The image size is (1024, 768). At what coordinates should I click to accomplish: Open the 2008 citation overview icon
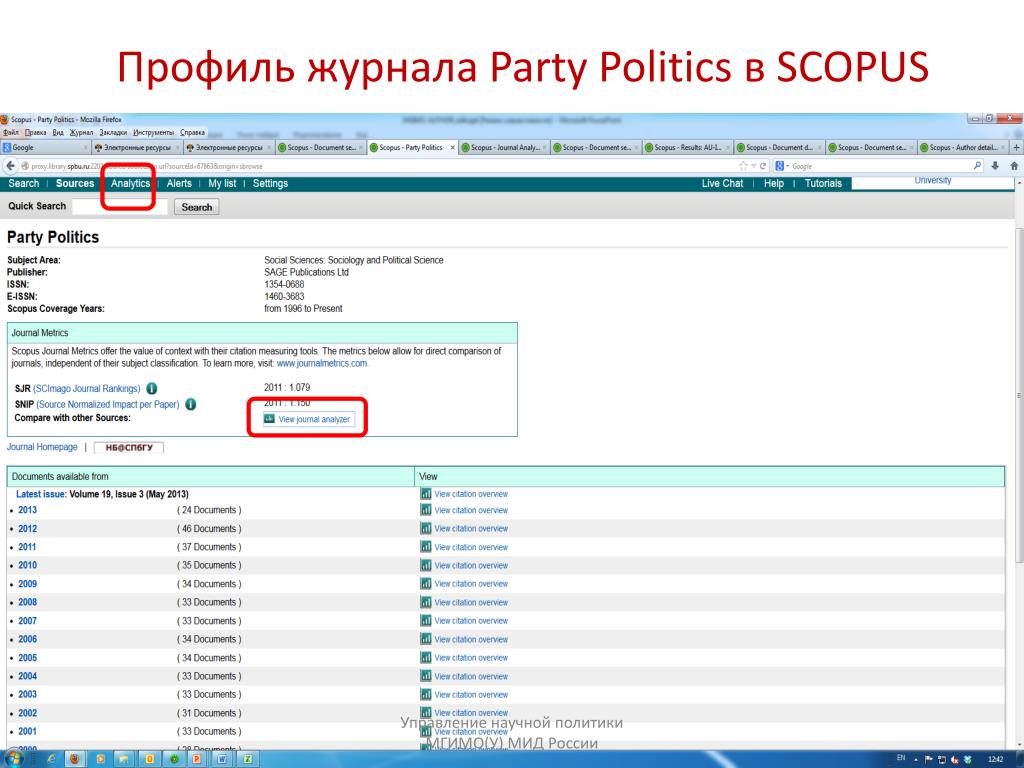click(426, 602)
